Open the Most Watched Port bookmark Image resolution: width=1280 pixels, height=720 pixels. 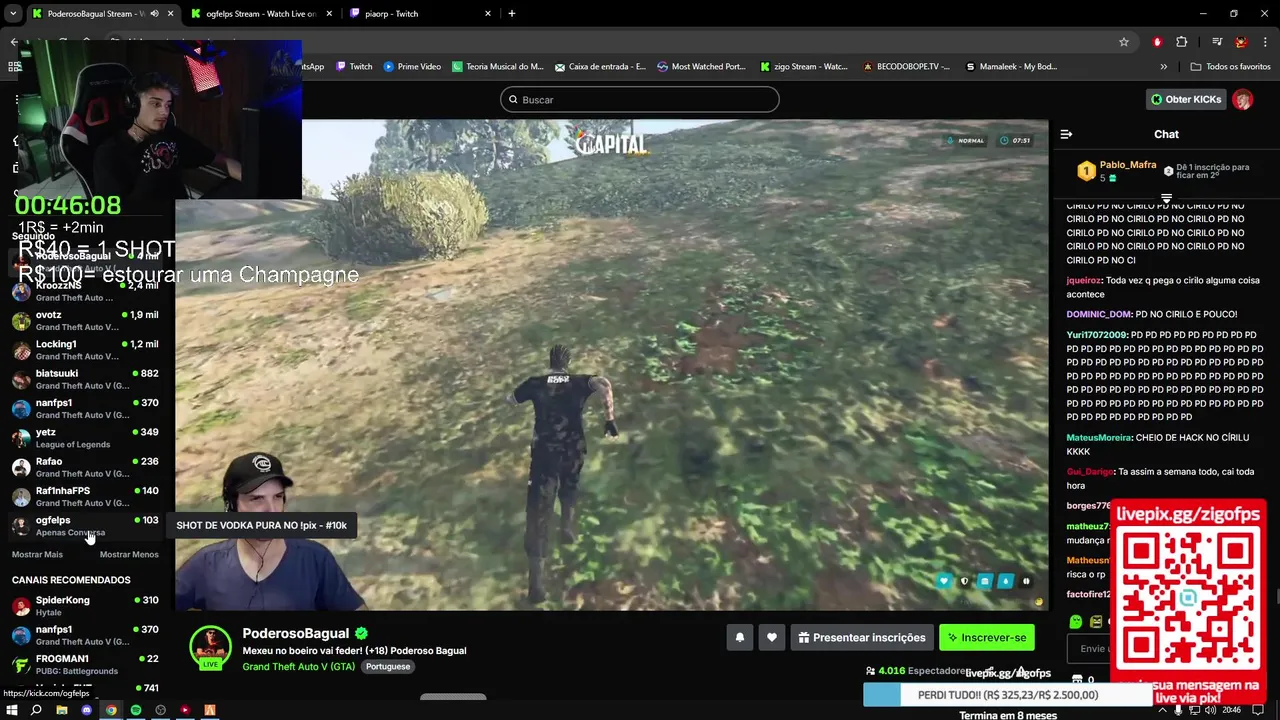(x=702, y=66)
